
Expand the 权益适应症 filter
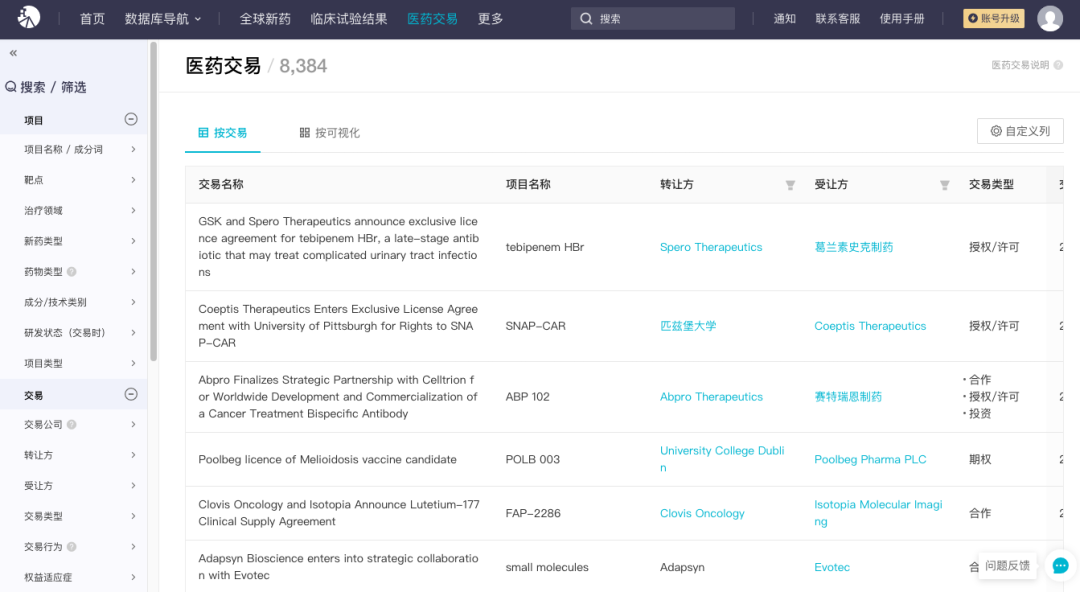[x=133, y=577]
